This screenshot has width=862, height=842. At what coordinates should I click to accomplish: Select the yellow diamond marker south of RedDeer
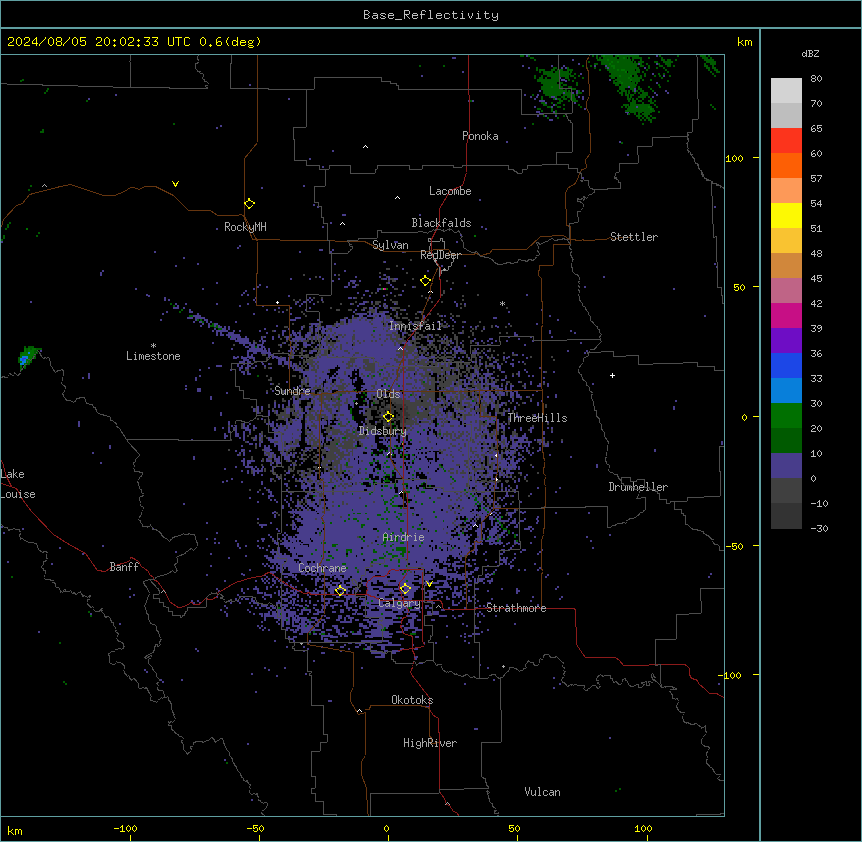click(426, 281)
